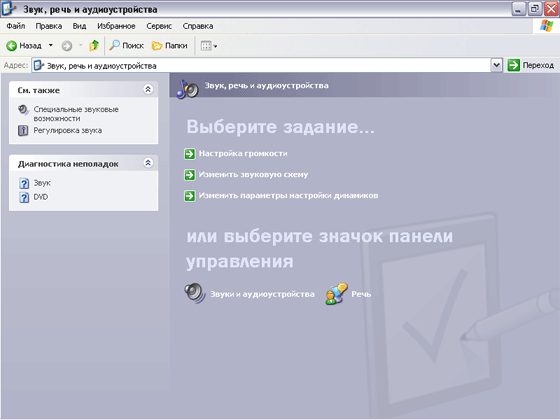
Task: Click the green Back arrow icon
Action: click(11, 46)
